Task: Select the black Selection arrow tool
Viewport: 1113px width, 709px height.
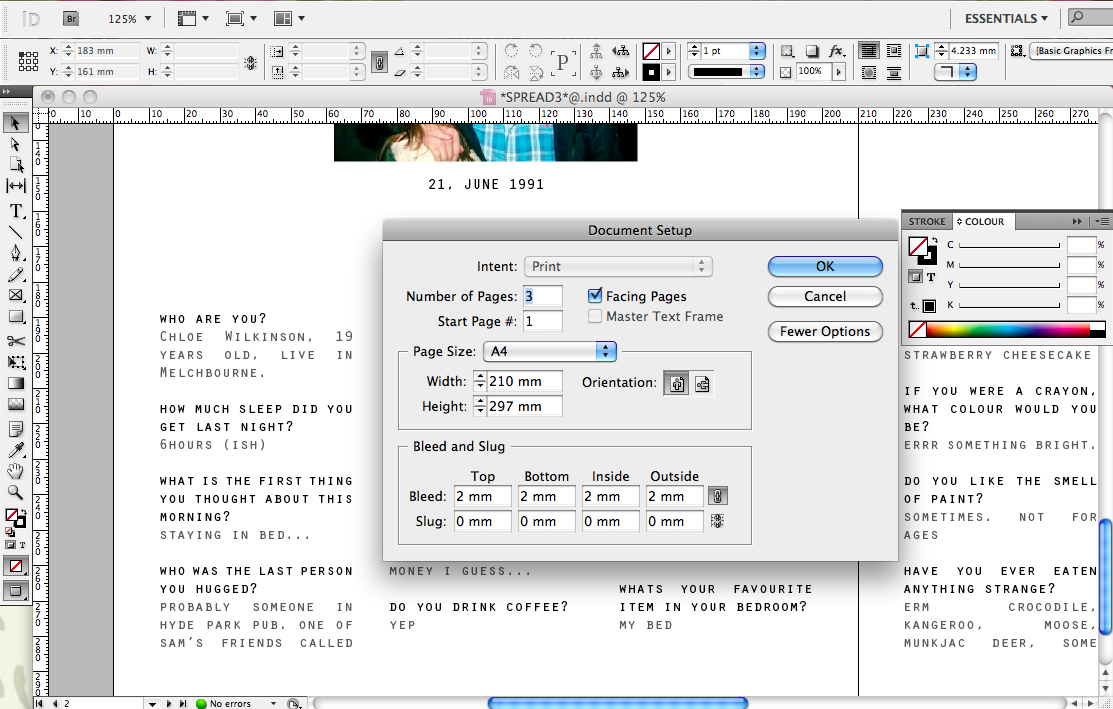Action: pyautogui.click(x=14, y=123)
